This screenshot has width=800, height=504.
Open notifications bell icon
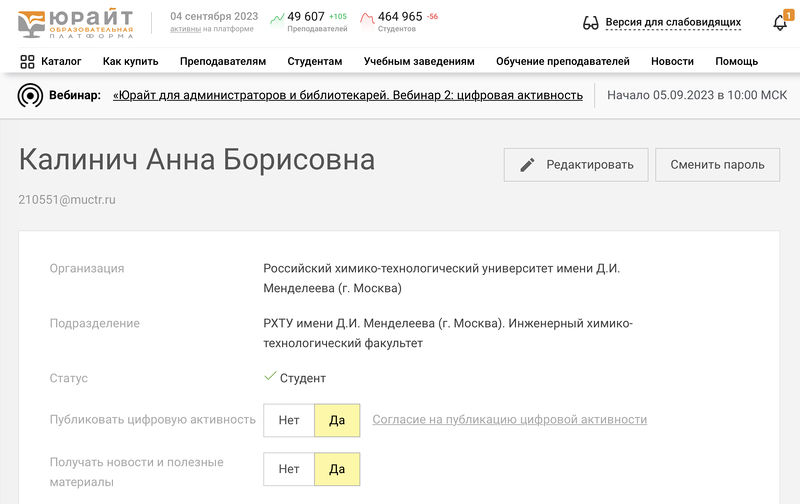coord(780,23)
